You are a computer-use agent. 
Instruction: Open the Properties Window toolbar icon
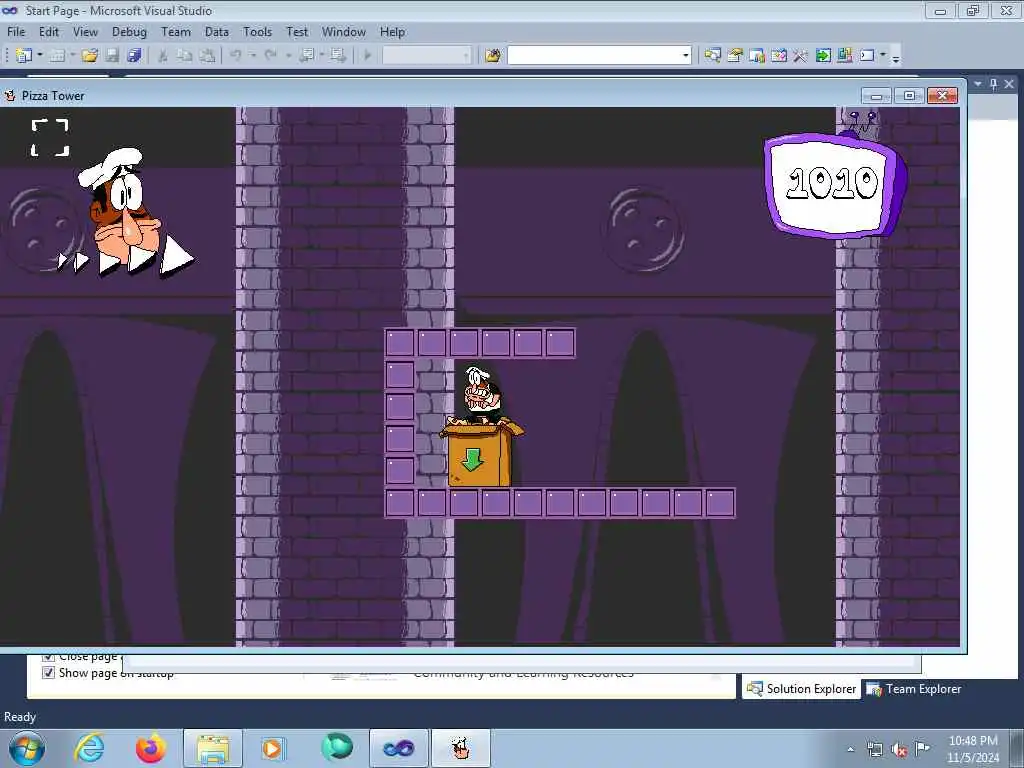[x=735, y=56]
